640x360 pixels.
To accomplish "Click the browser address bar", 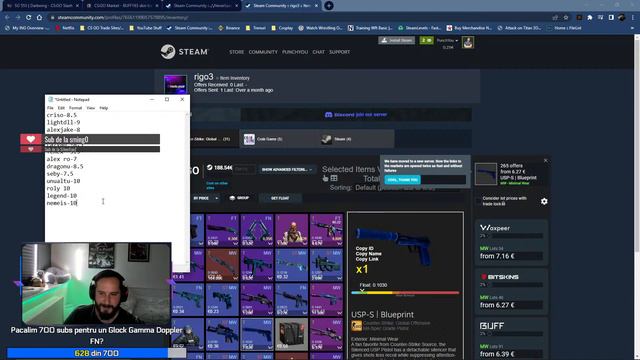I will tap(298, 18).
